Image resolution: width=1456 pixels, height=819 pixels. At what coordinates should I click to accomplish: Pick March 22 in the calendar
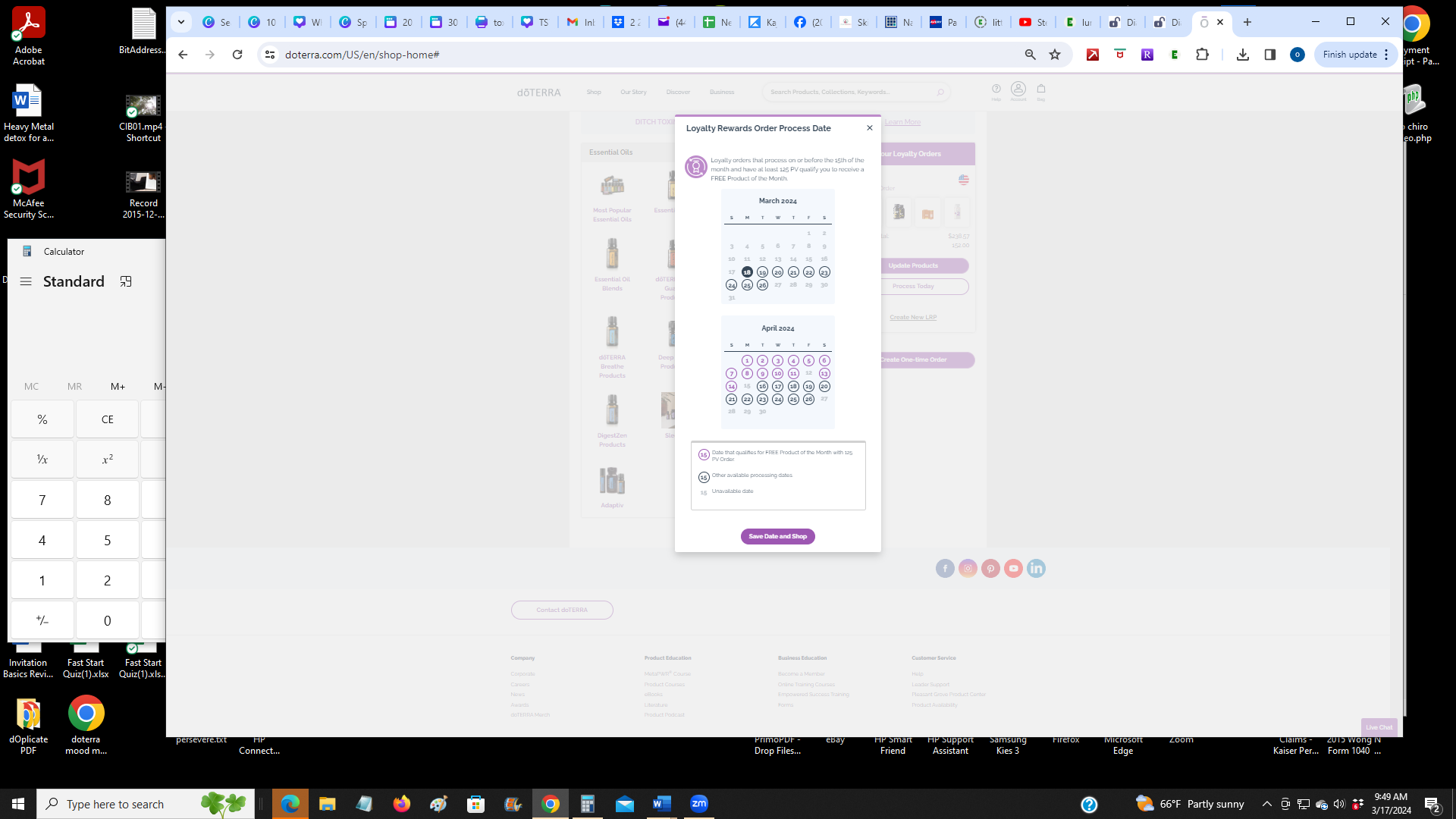point(808,272)
